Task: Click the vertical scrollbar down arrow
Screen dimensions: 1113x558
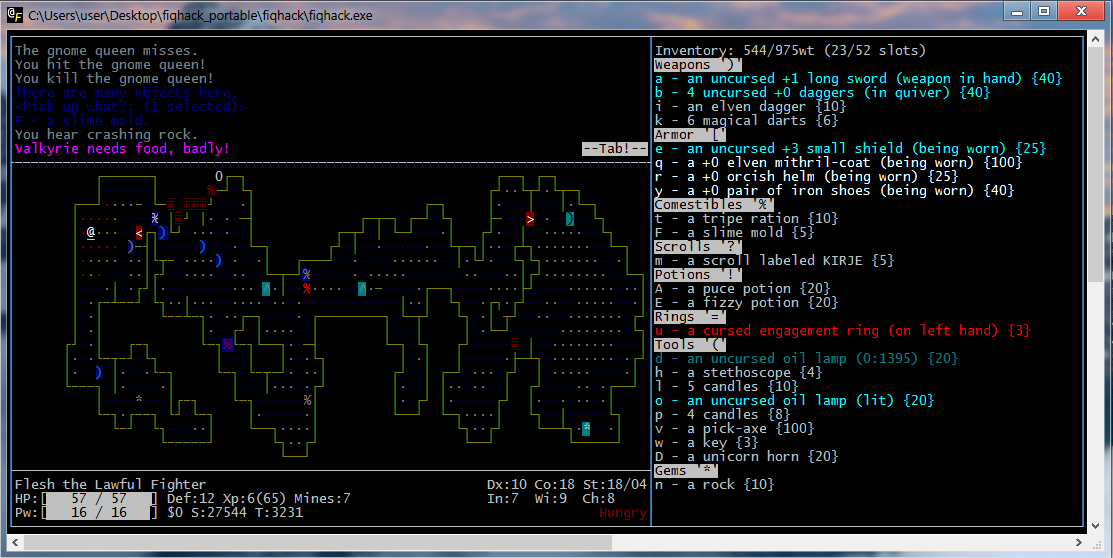Action: (x=1095, y=526)
